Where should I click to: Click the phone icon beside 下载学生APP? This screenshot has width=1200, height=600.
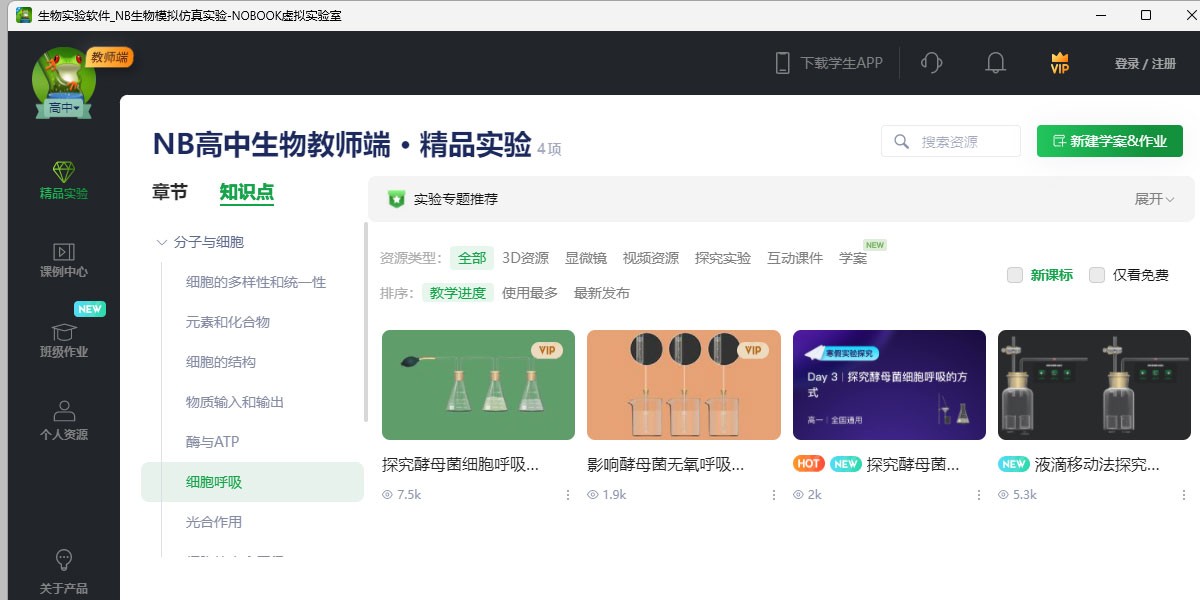(783, 63)
